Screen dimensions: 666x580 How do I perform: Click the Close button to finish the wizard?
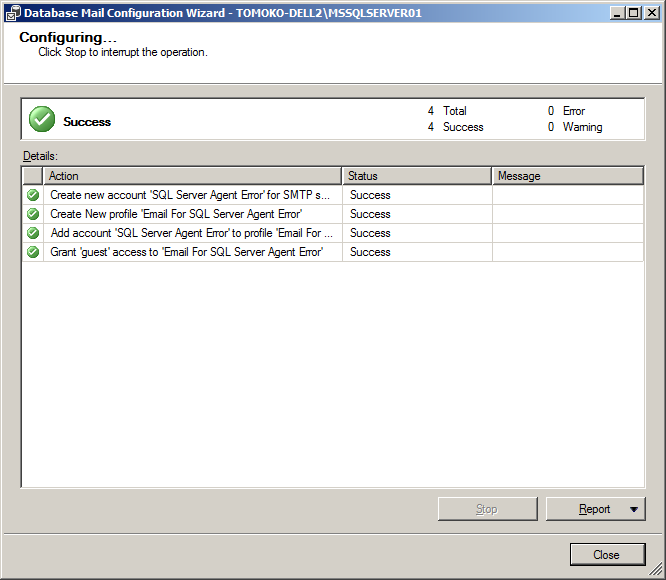pyautogui.click(x=607, y=555)
